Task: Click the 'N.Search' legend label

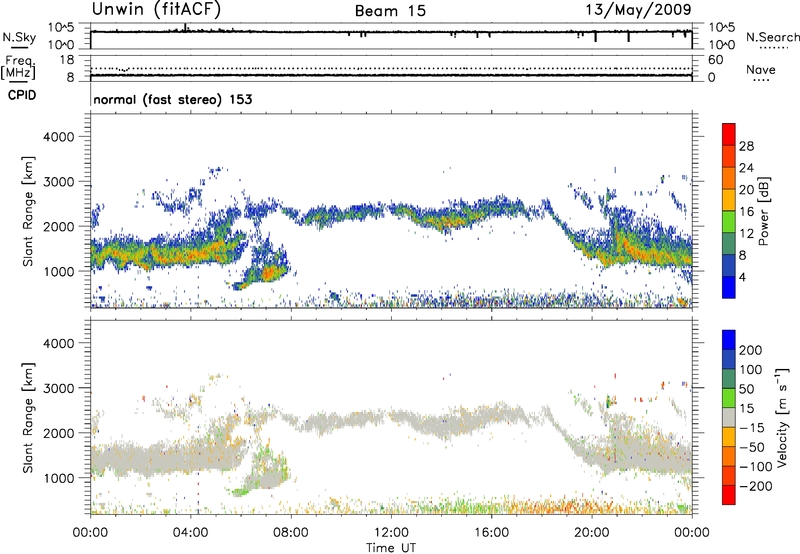Action: 773,37
